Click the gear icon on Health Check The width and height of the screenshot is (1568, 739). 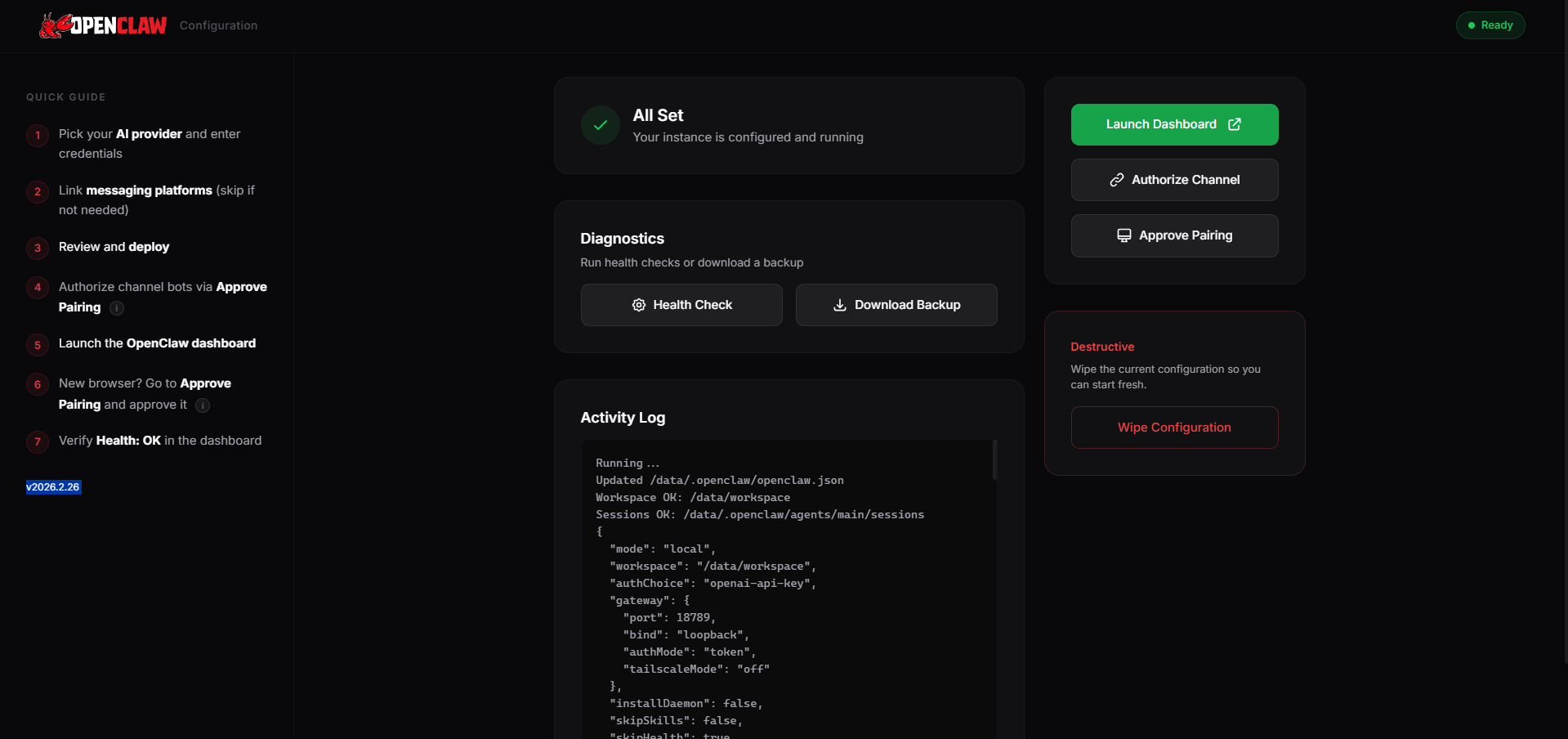coord(639,304)
